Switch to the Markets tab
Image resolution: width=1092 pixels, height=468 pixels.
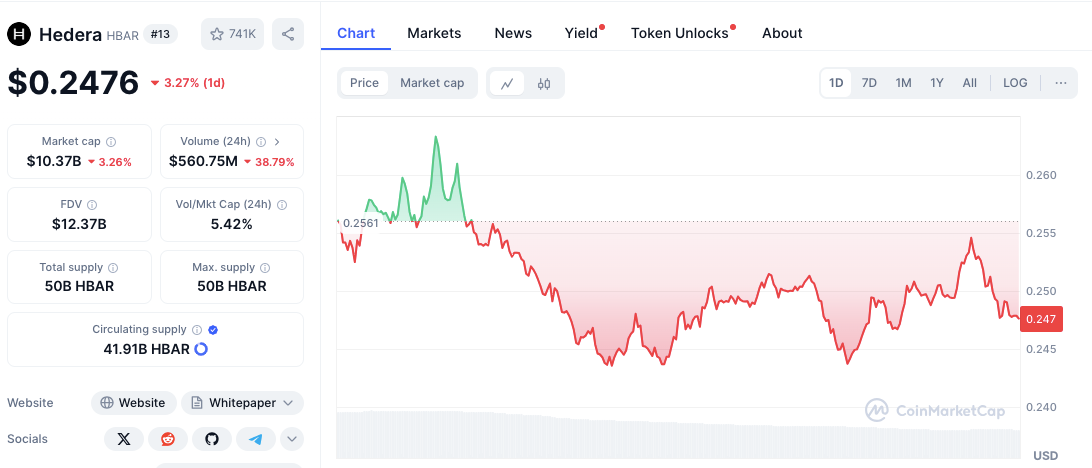pos(434,33)
